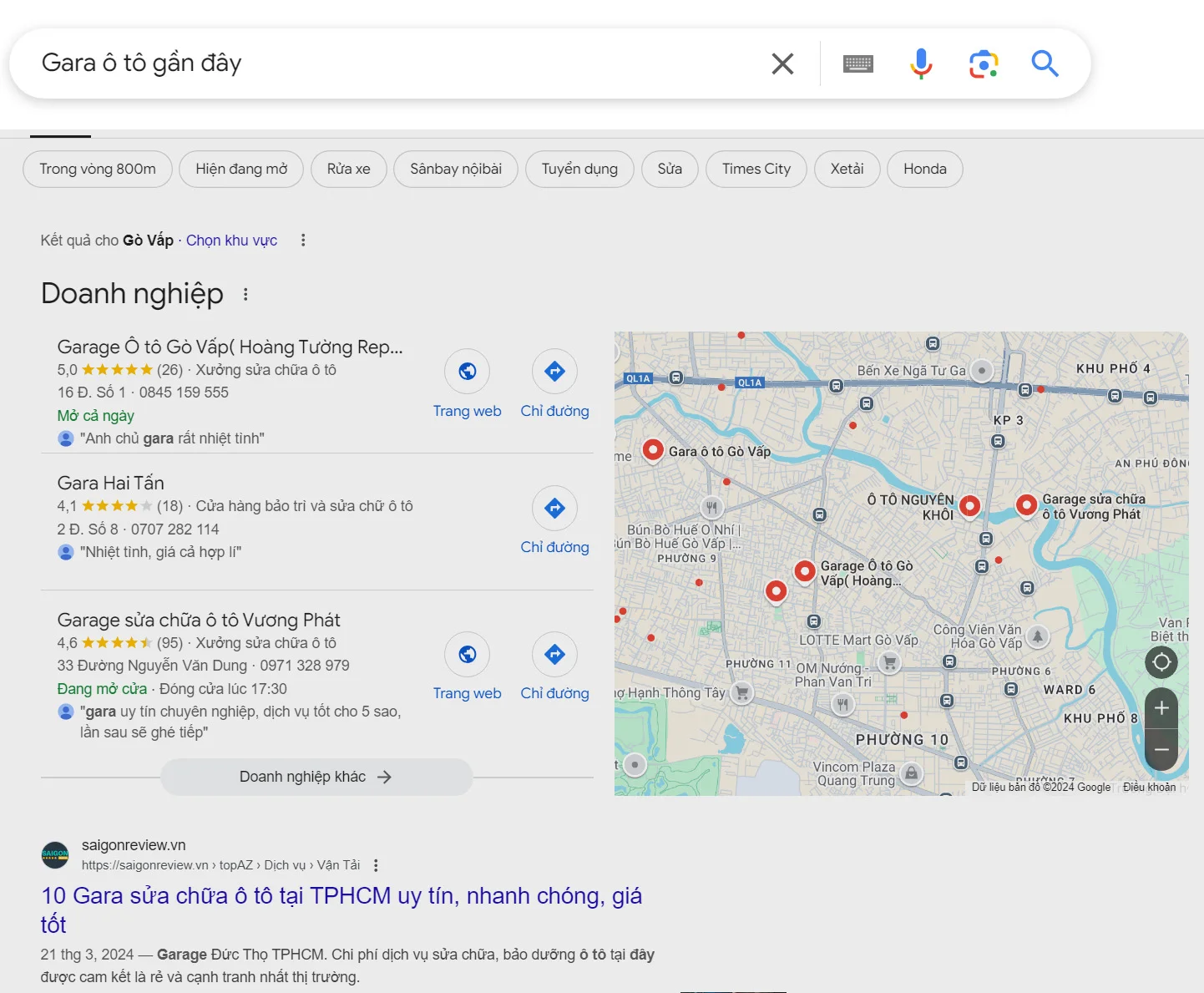Screen dimensions: 1204x993
Task: Select the Xetải filter chip
Action: (847, 169)
